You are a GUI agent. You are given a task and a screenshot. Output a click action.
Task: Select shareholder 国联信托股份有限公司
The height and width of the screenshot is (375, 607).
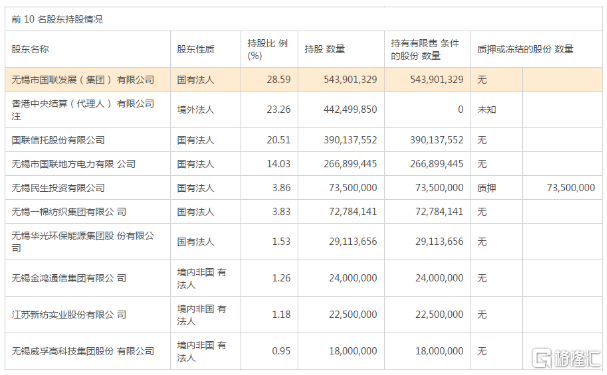58,140
